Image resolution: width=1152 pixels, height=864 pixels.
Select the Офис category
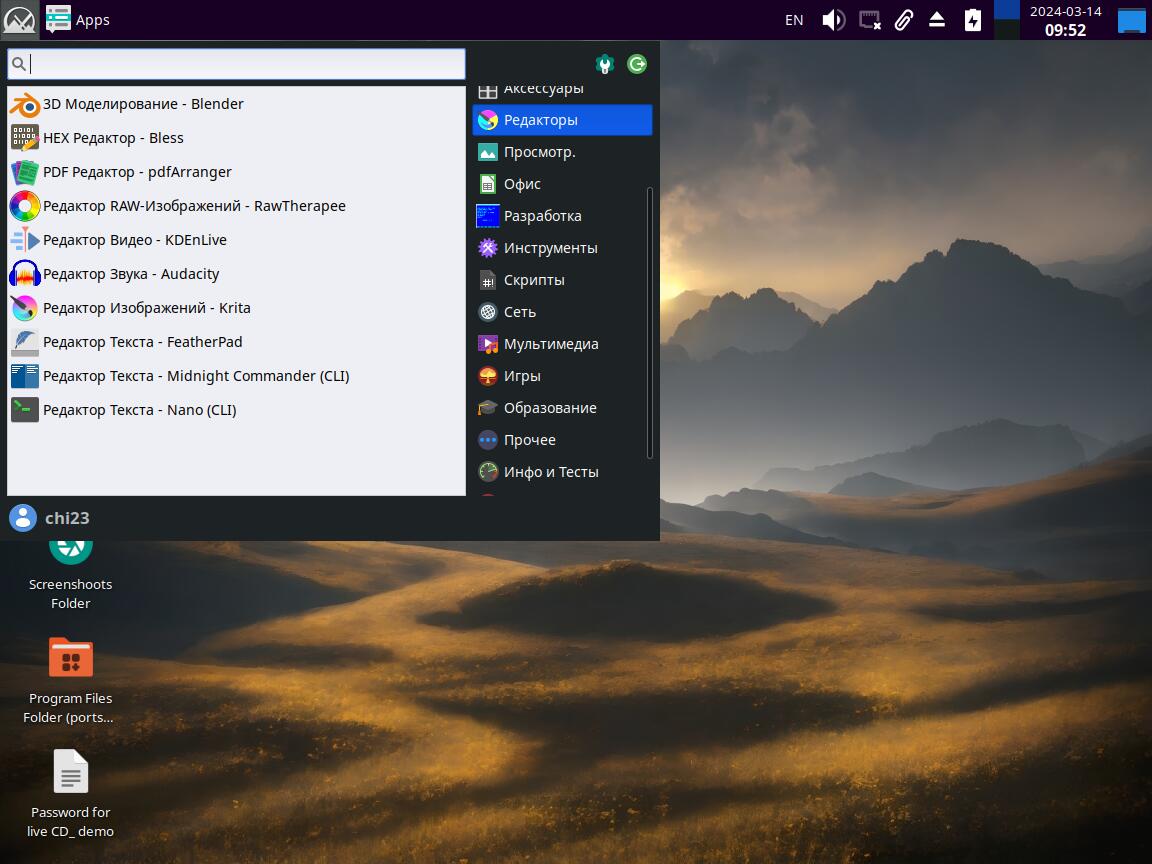(x=522, y=184)
